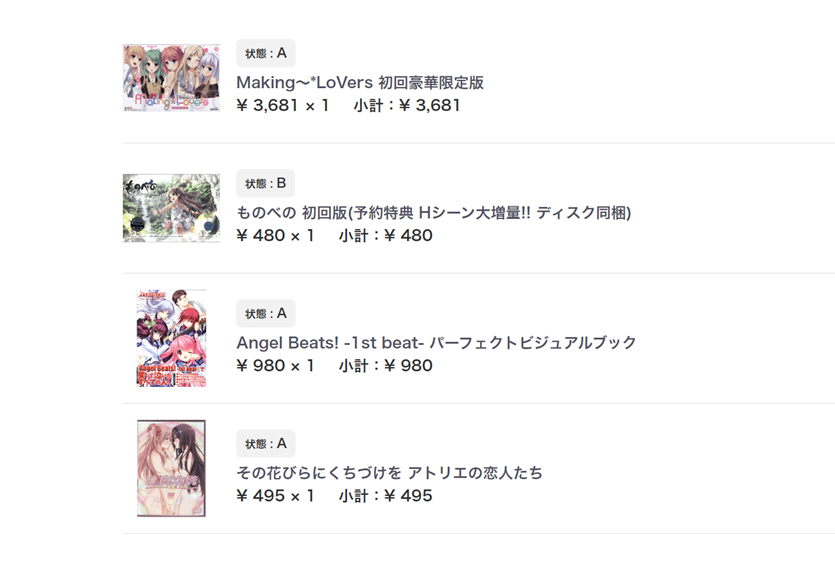Viewport: 835px width, 565px height.
Task: Click the ものべの cover image
Action: point(171,208)
